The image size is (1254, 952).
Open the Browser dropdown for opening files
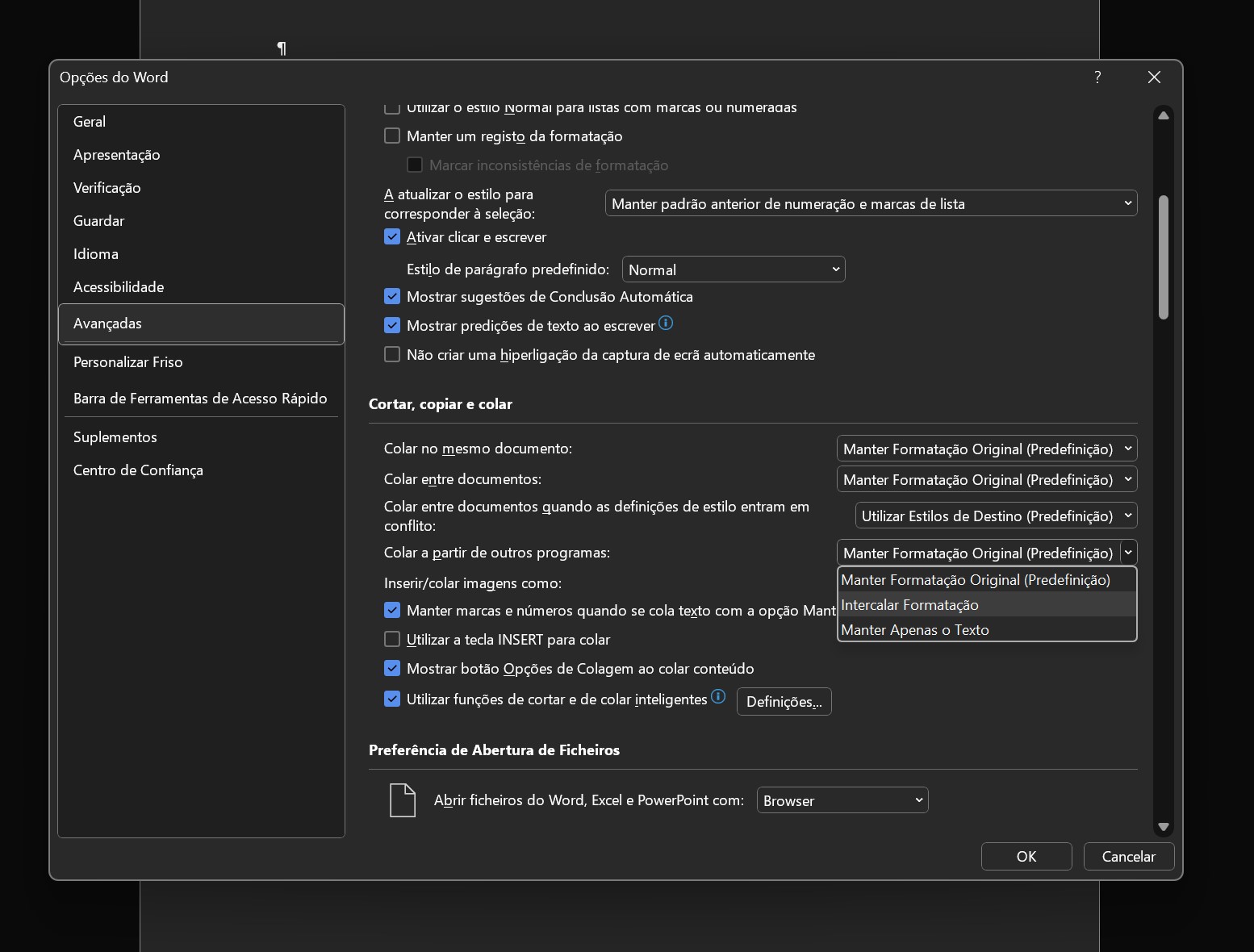pos(842,800)
